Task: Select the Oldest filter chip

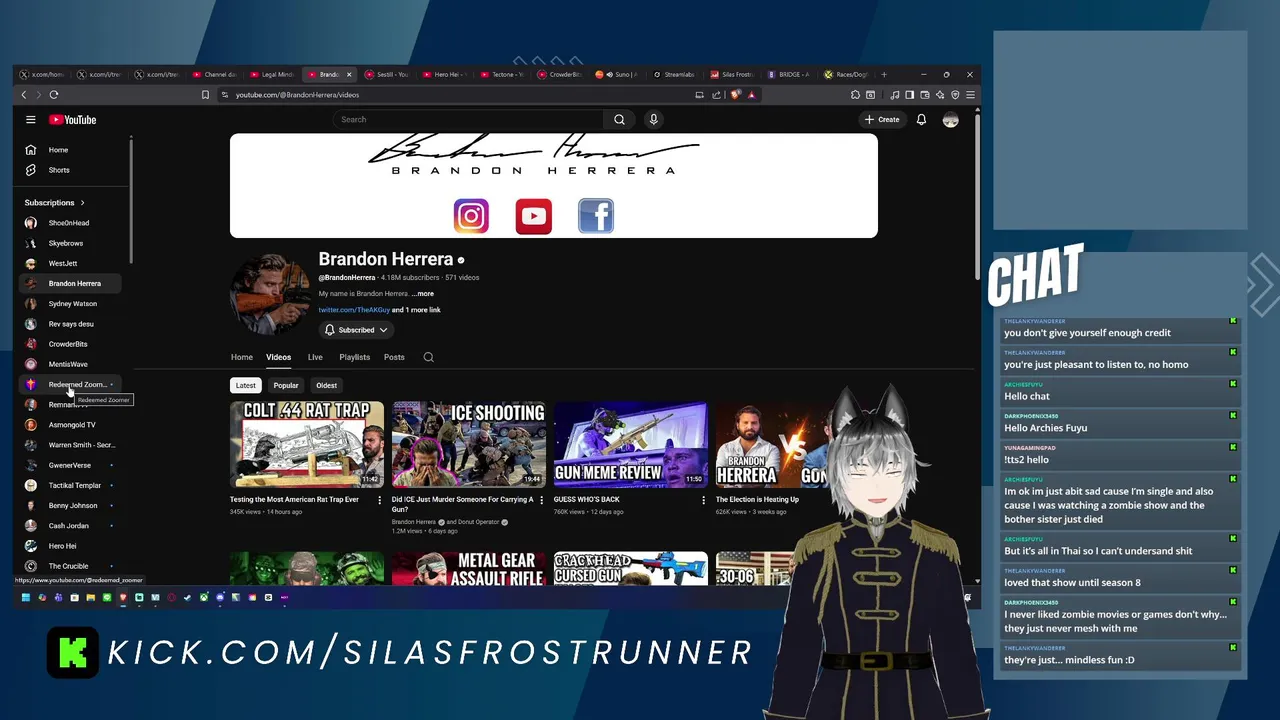Action: click(x=327, y=385)
